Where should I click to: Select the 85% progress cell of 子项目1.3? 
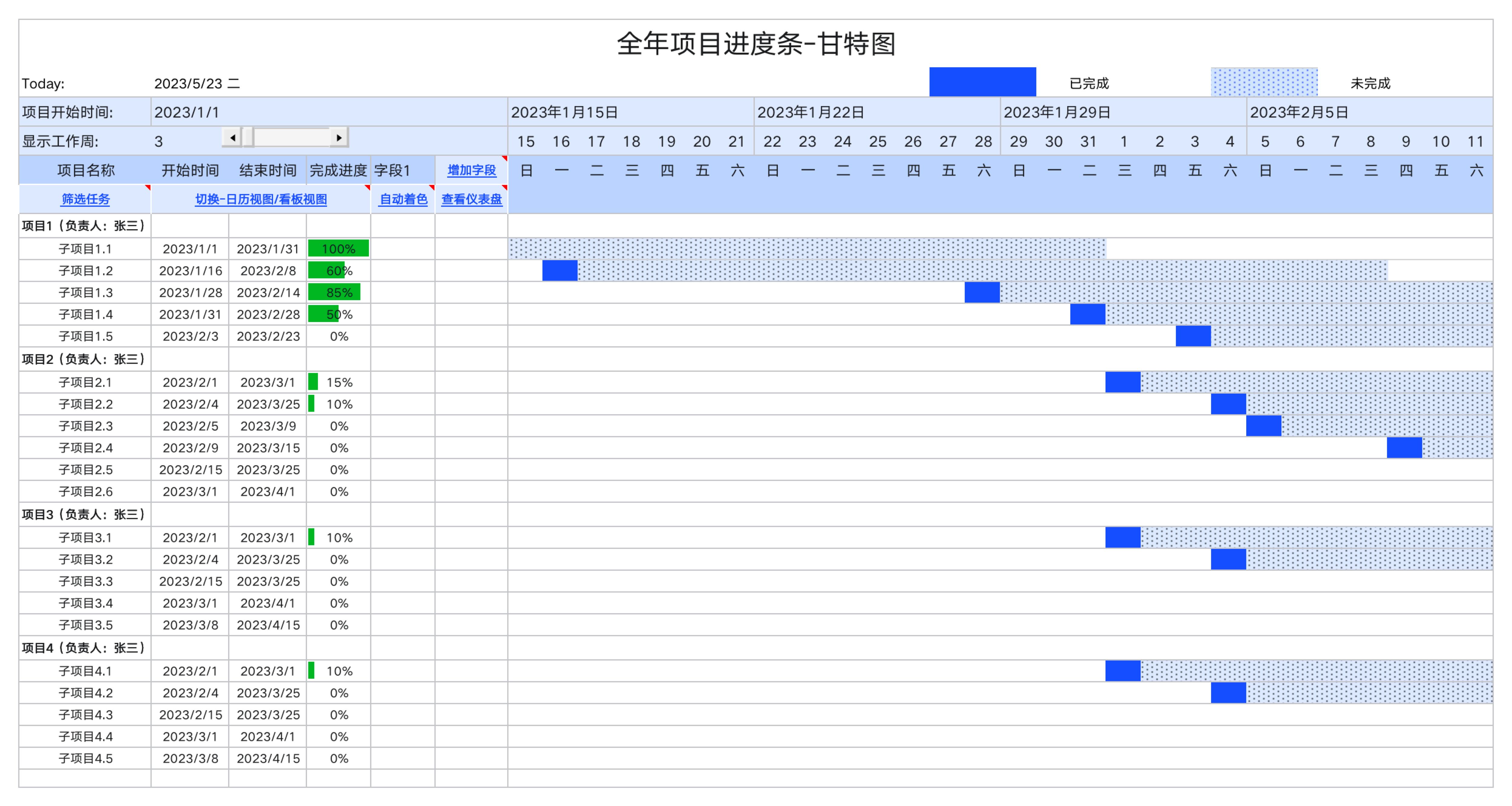[x=339, y=293]
